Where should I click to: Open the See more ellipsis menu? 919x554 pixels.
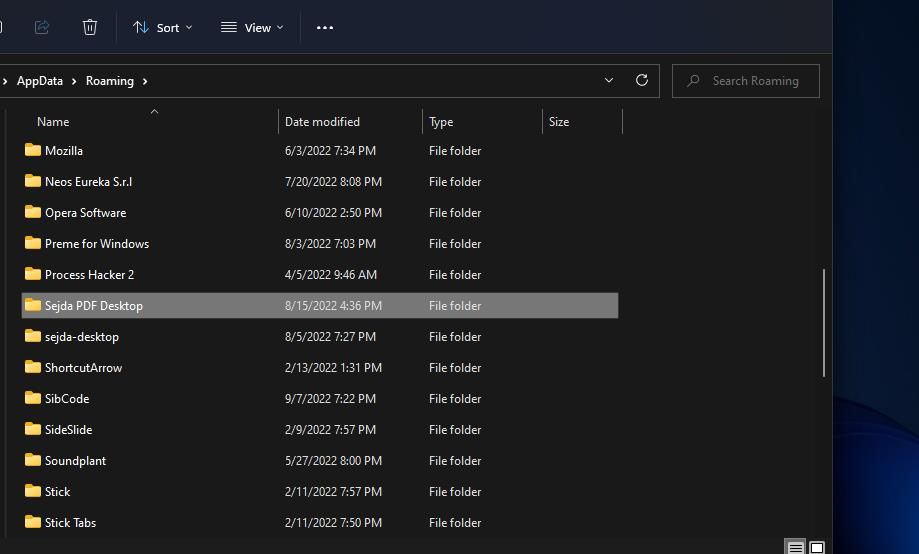point(325,27)
